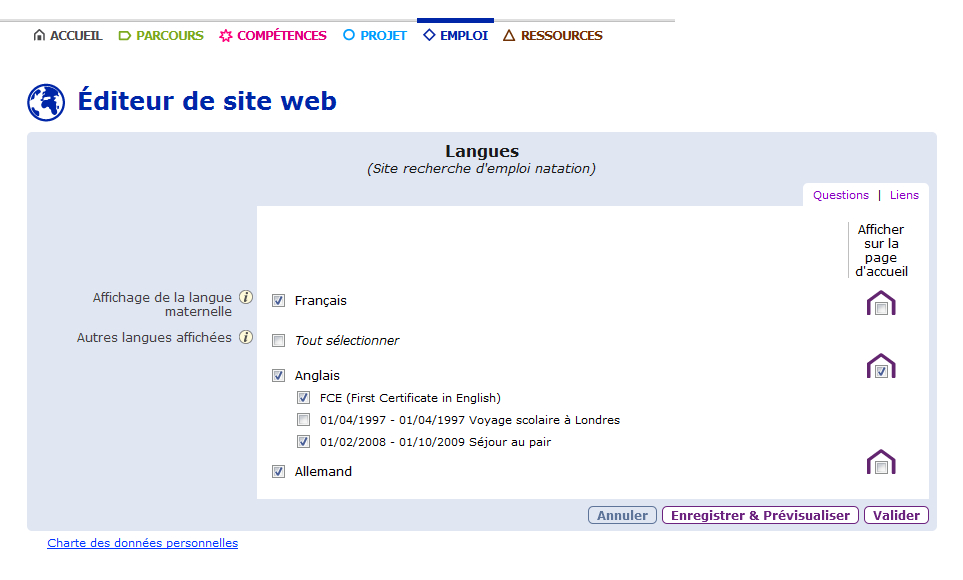Click the globe icon next to Éditeur de site web
Viewport: 963px width, 580px height.
point(46,102)
